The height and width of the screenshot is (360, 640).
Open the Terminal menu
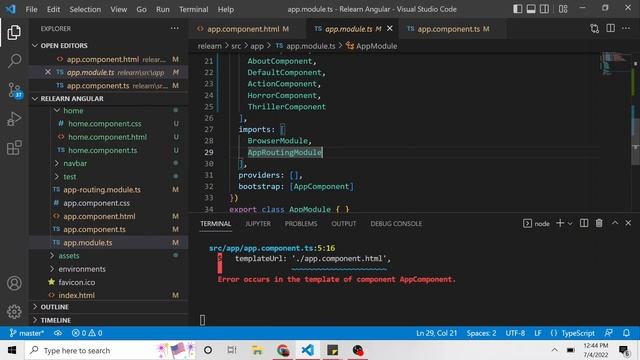pyautogui.click(x=193, y=9)
